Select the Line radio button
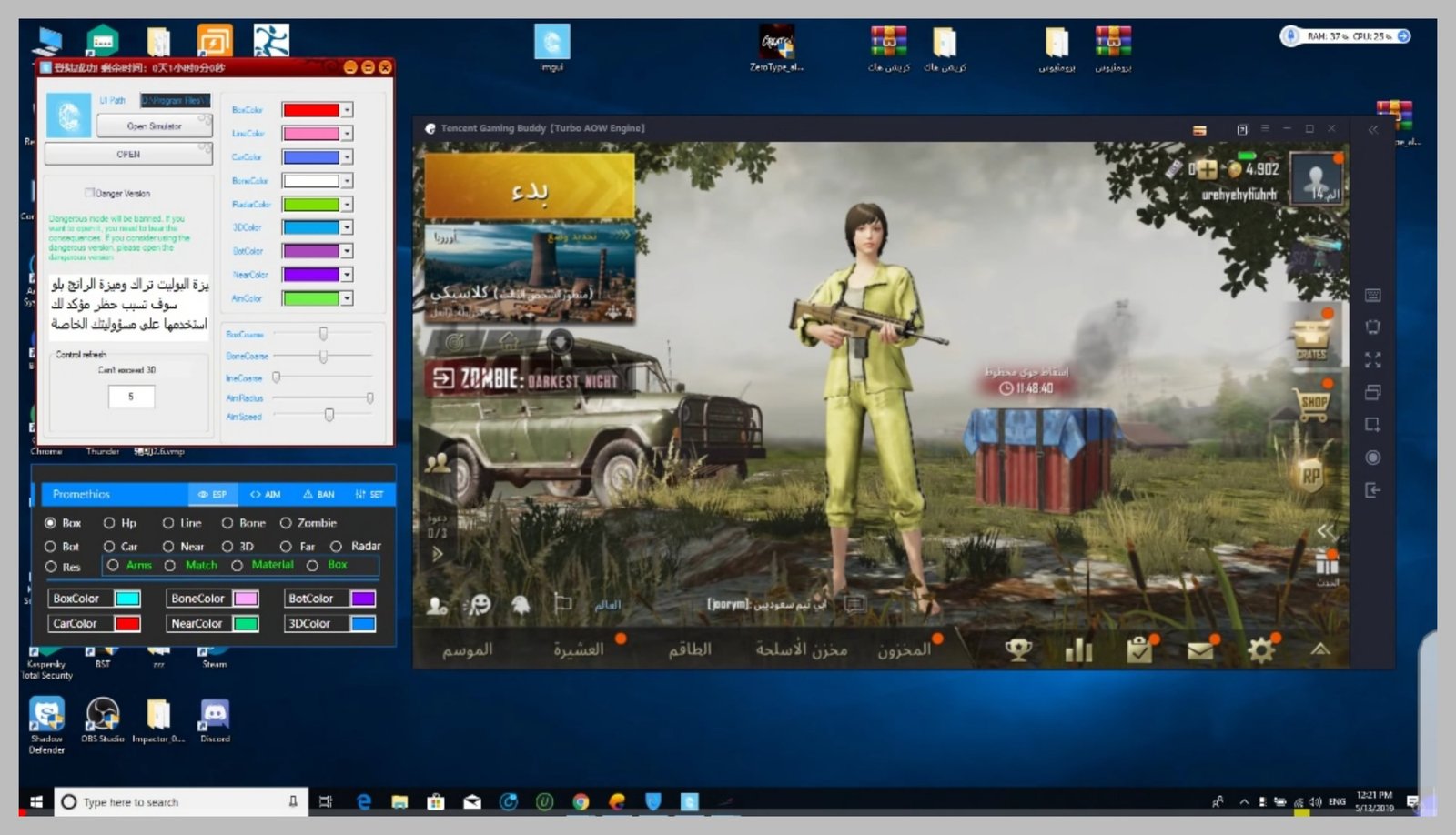Image resolution: width=1456 pixels, height=835 pixels. 168,523
